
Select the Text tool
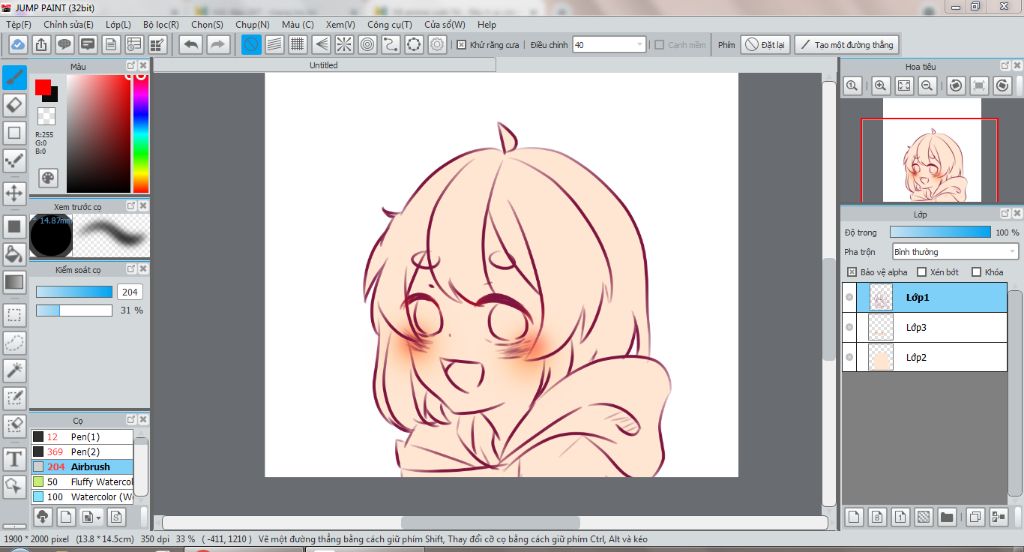tap(14, 459)
